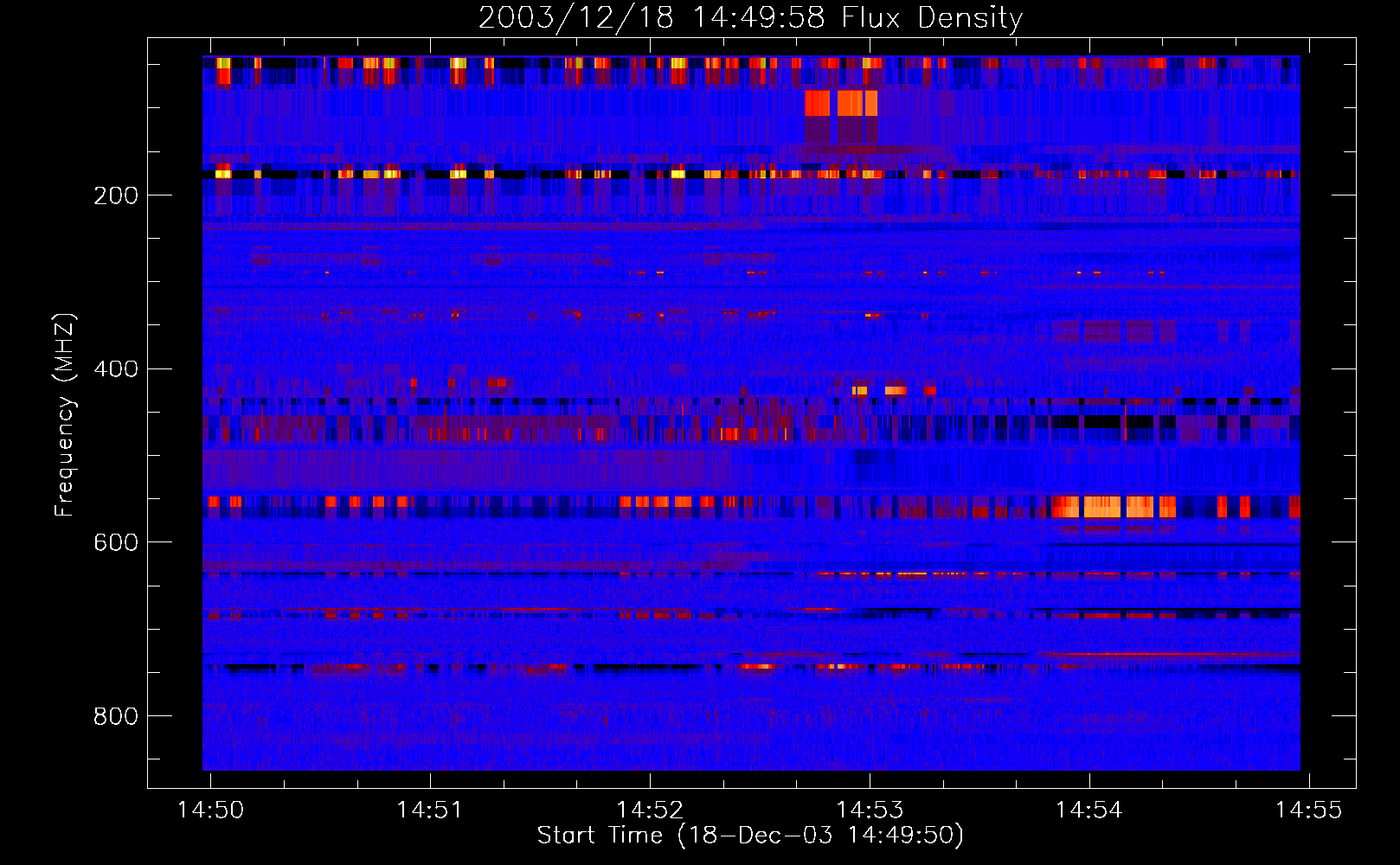Click the 'Start Time (18-Dec-03 14:49:50)' axis title

point(750,836)
